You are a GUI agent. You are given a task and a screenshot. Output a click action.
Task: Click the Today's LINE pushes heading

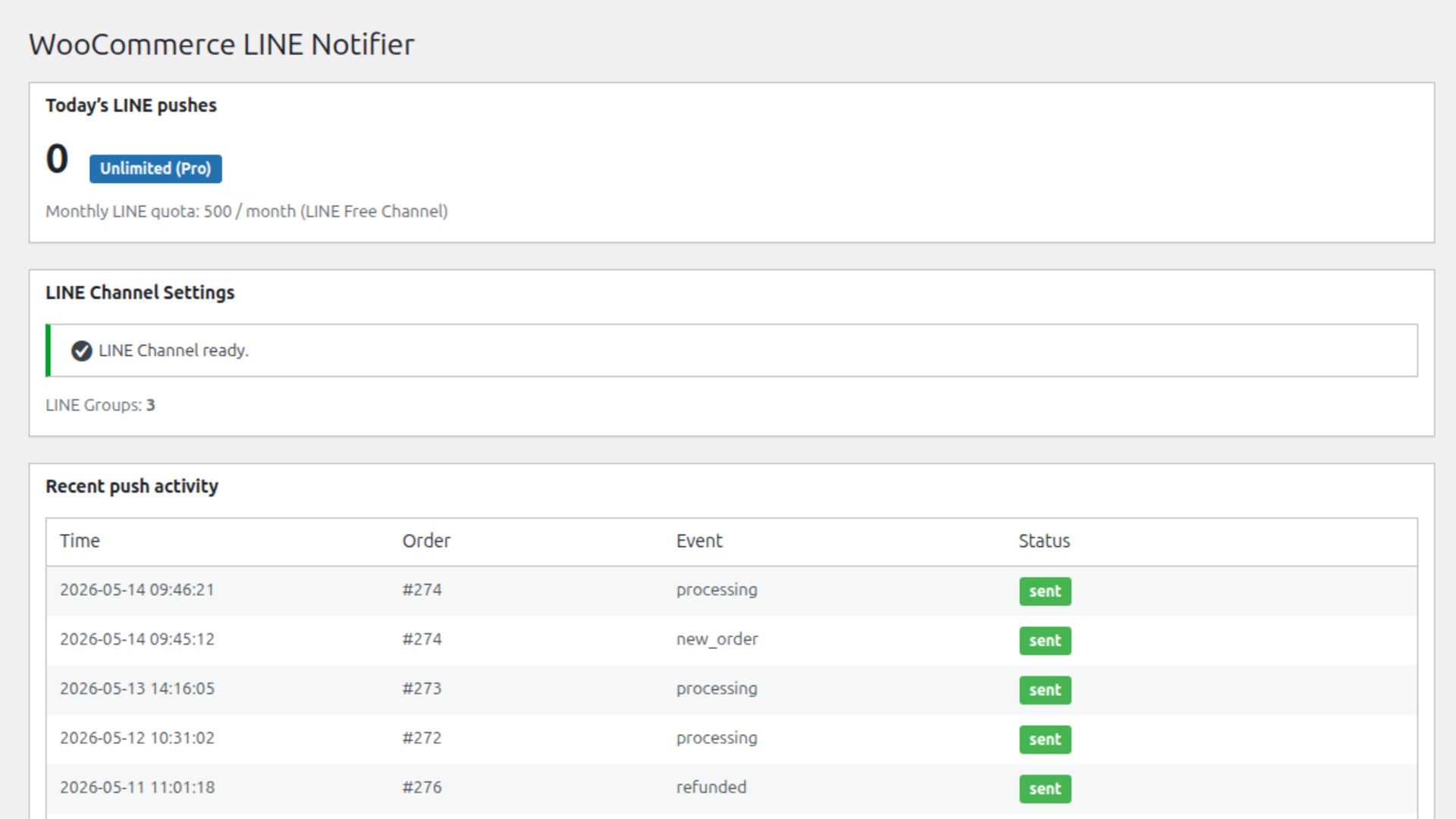(x=131, y=105)
